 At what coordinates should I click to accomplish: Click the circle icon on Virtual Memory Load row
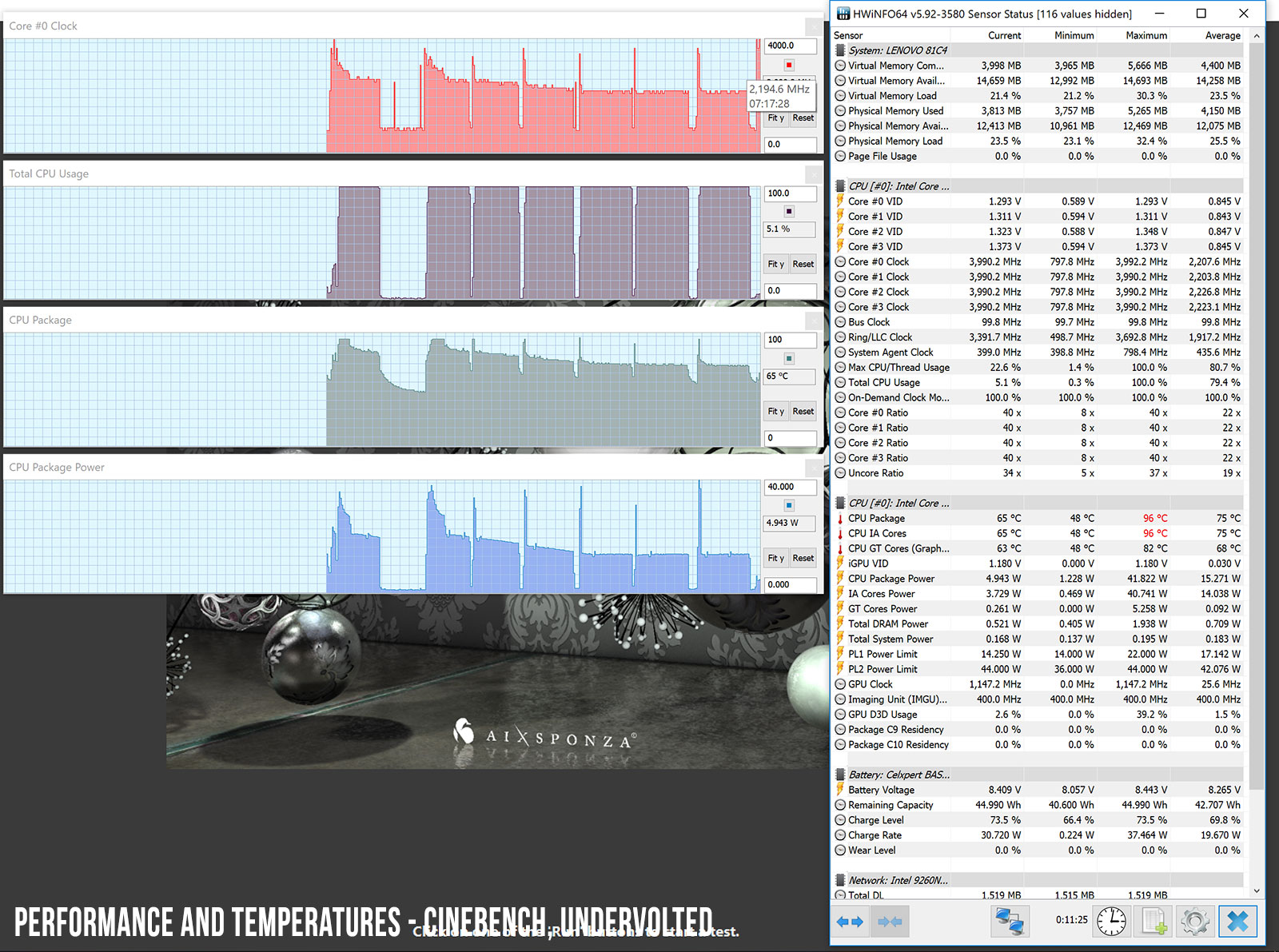(x=840, y=96)
